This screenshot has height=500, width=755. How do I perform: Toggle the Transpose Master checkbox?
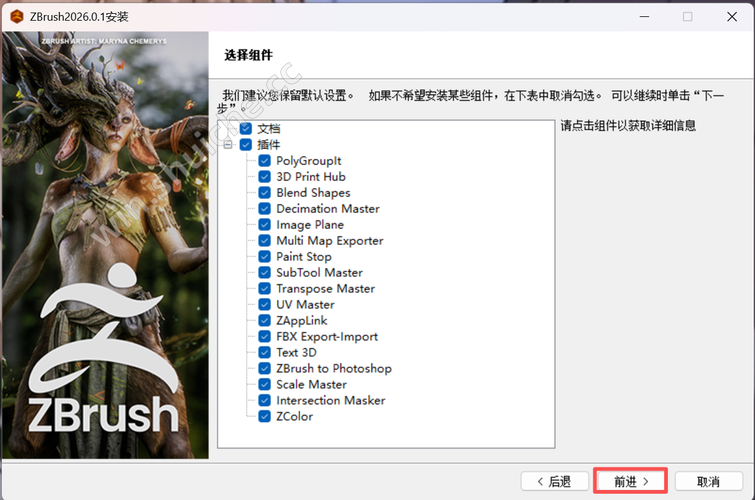[x=264, y=288]
